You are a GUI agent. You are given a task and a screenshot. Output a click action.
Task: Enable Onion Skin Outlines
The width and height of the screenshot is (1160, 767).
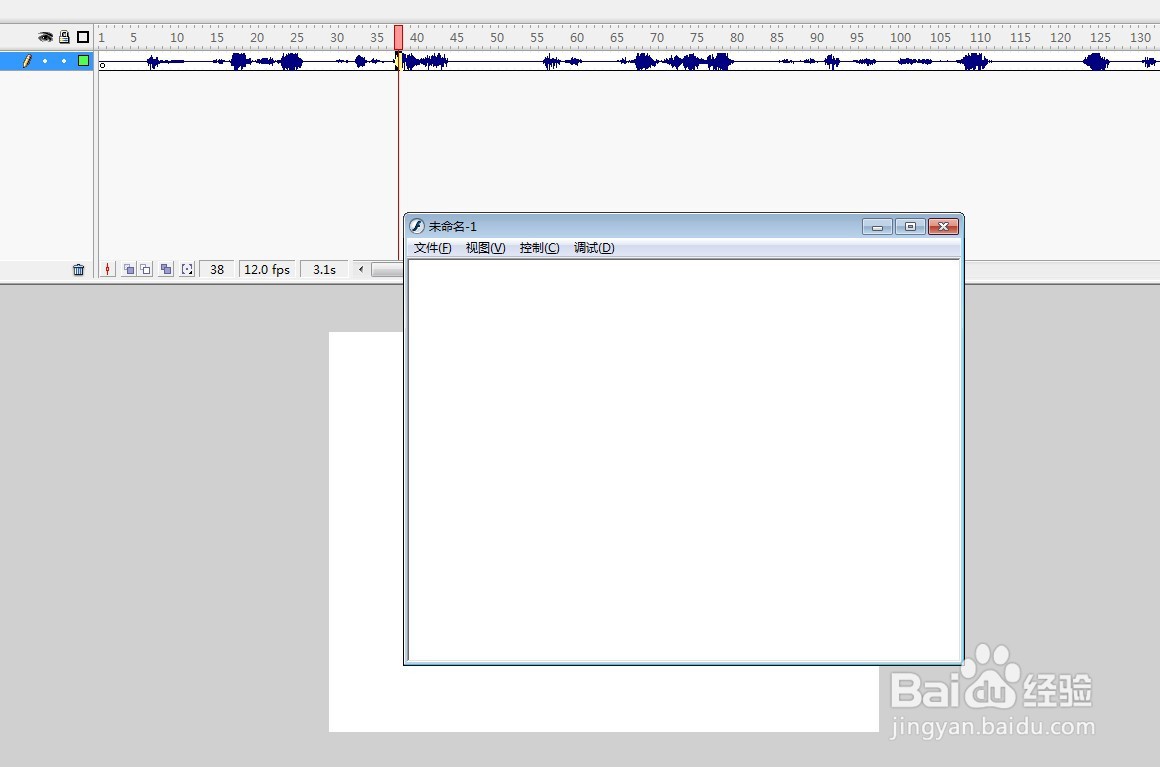pyautogui.click(x=146, y=270)
